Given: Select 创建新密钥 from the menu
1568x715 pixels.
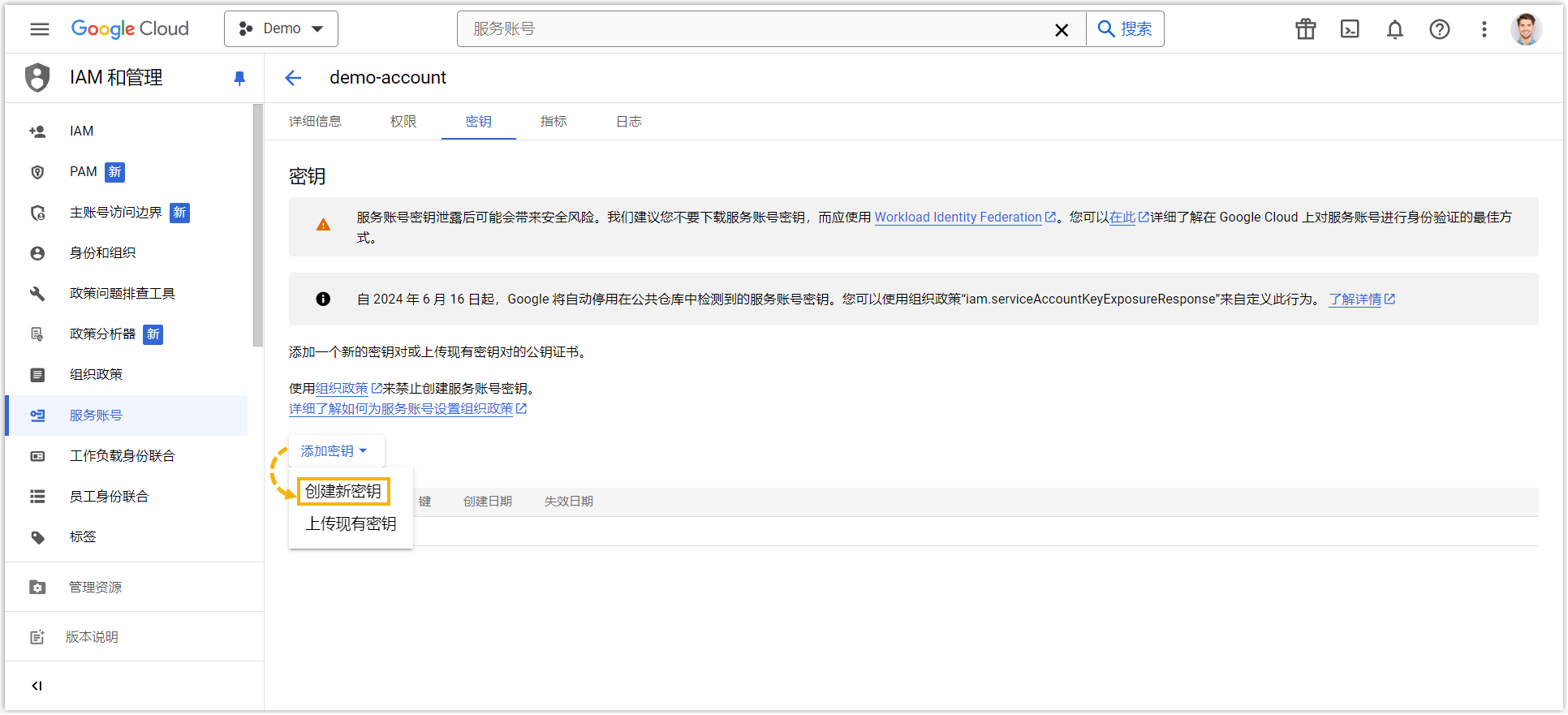Looking at the screenshot, I should 343,492.
